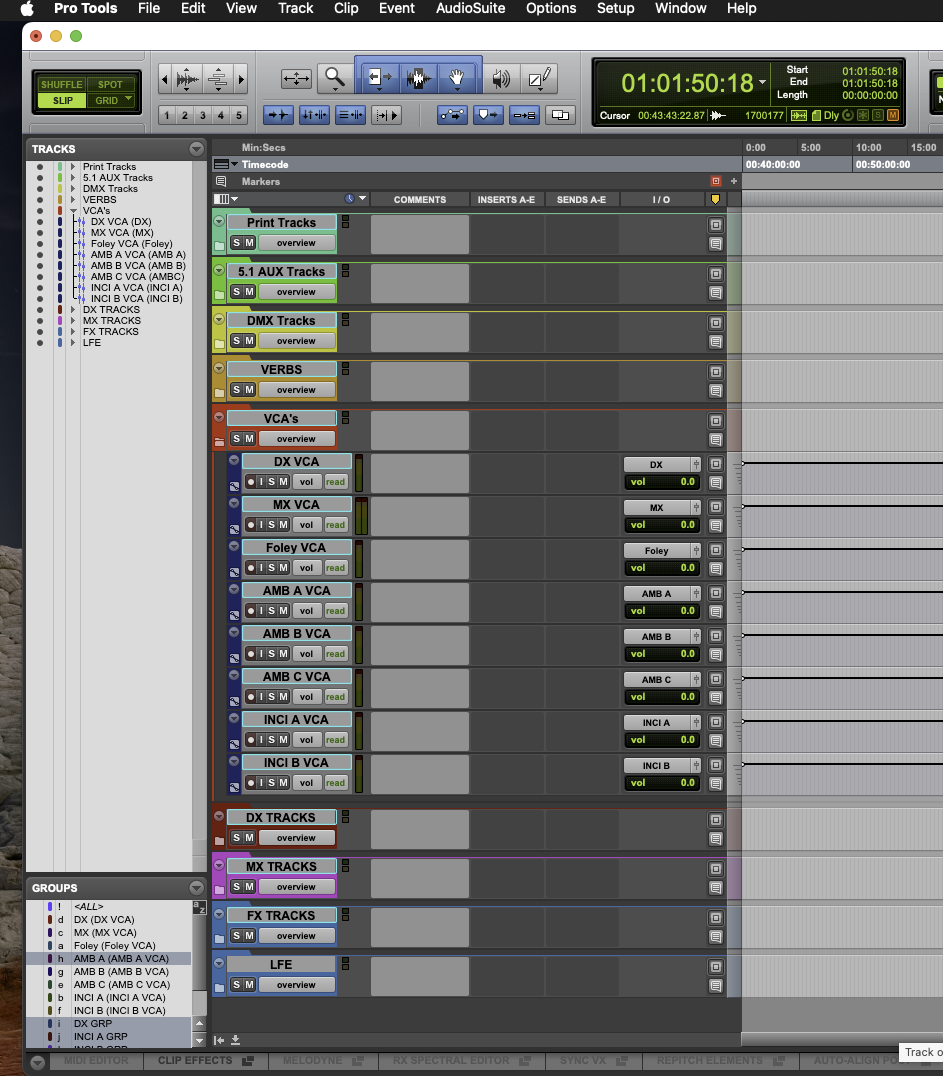Open the GROUPS list popup menu

pyautogui.click(x=196, y=888)
